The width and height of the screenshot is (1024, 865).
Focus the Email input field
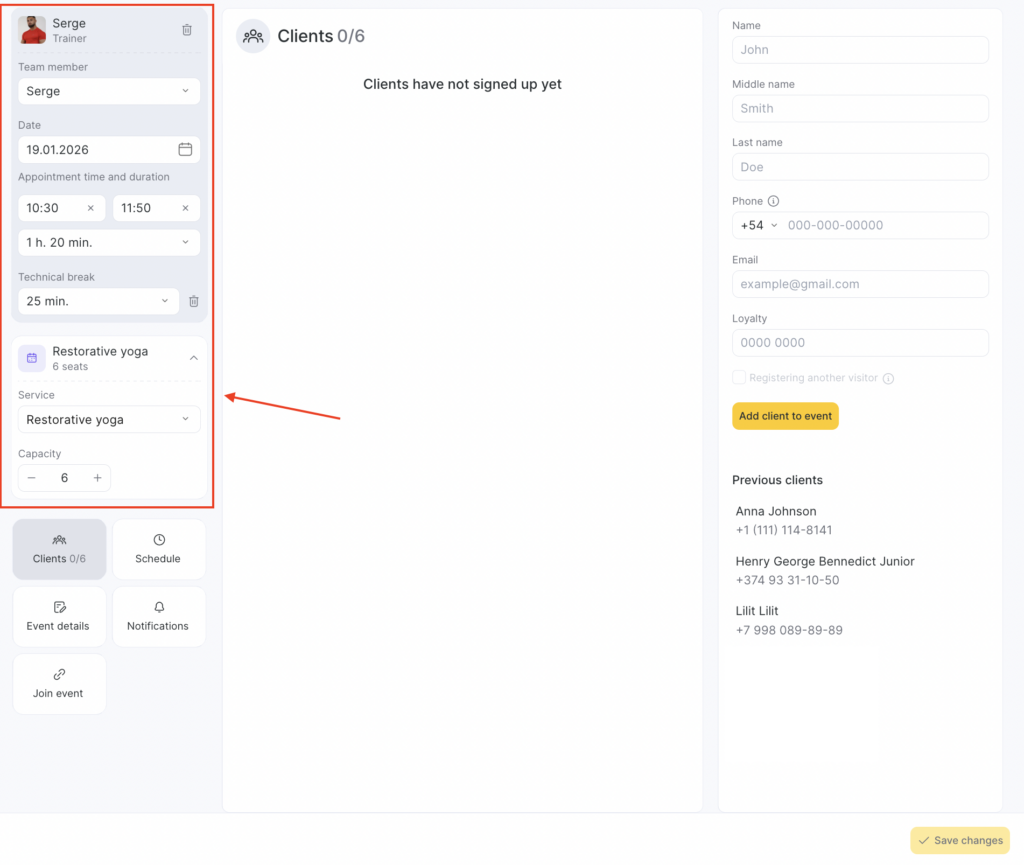860,284
